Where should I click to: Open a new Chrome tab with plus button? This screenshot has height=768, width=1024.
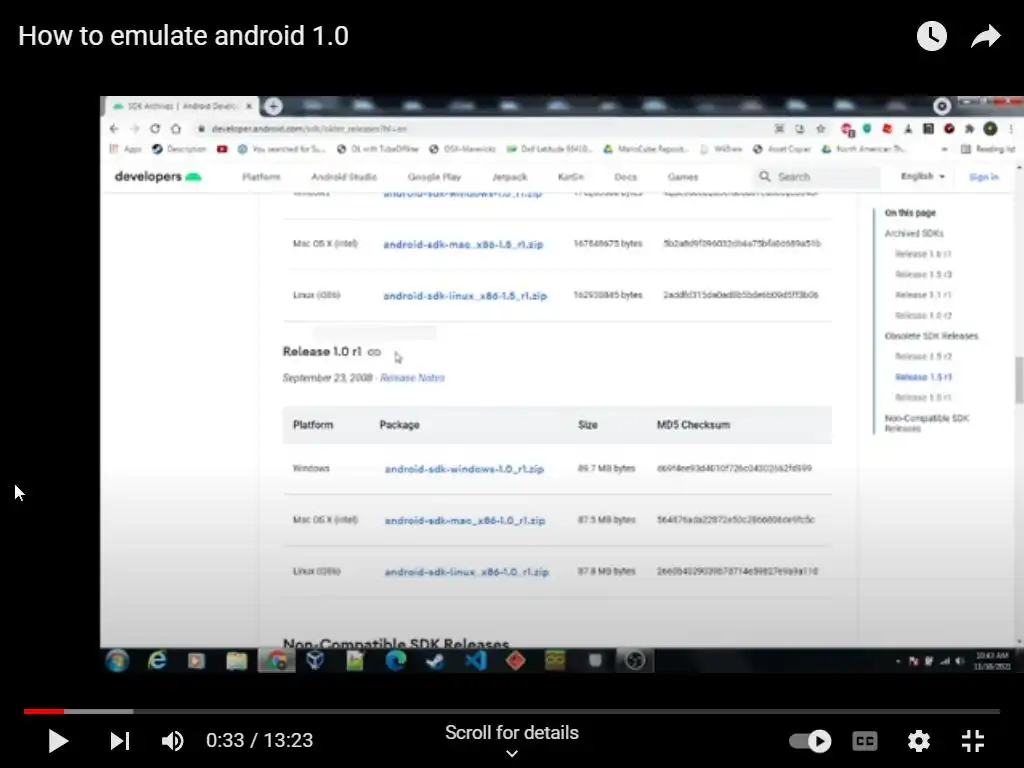(x=273, y=106)
